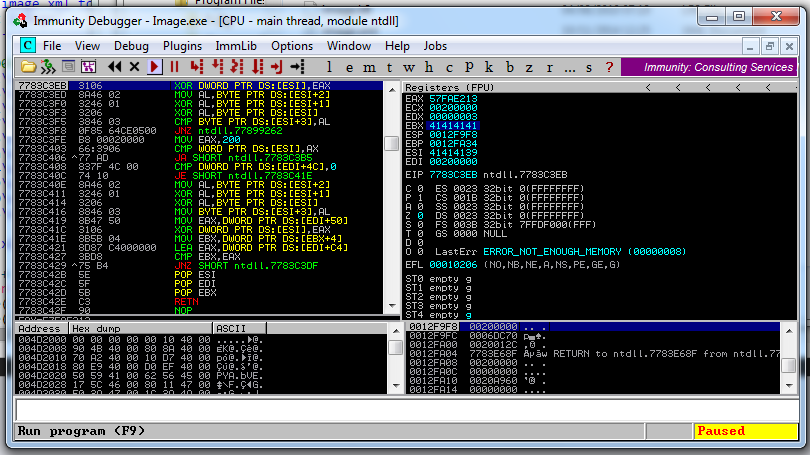Show breakpoints with 'b' button
This screenshot has width=810, height=455.
(x=510, y=67)
